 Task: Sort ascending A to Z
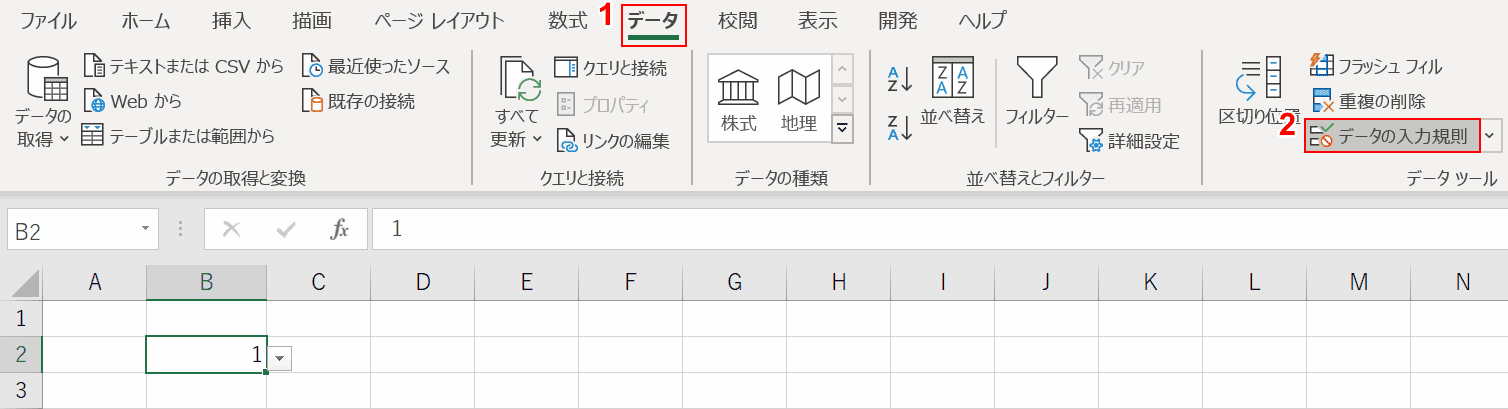[900, 78]
